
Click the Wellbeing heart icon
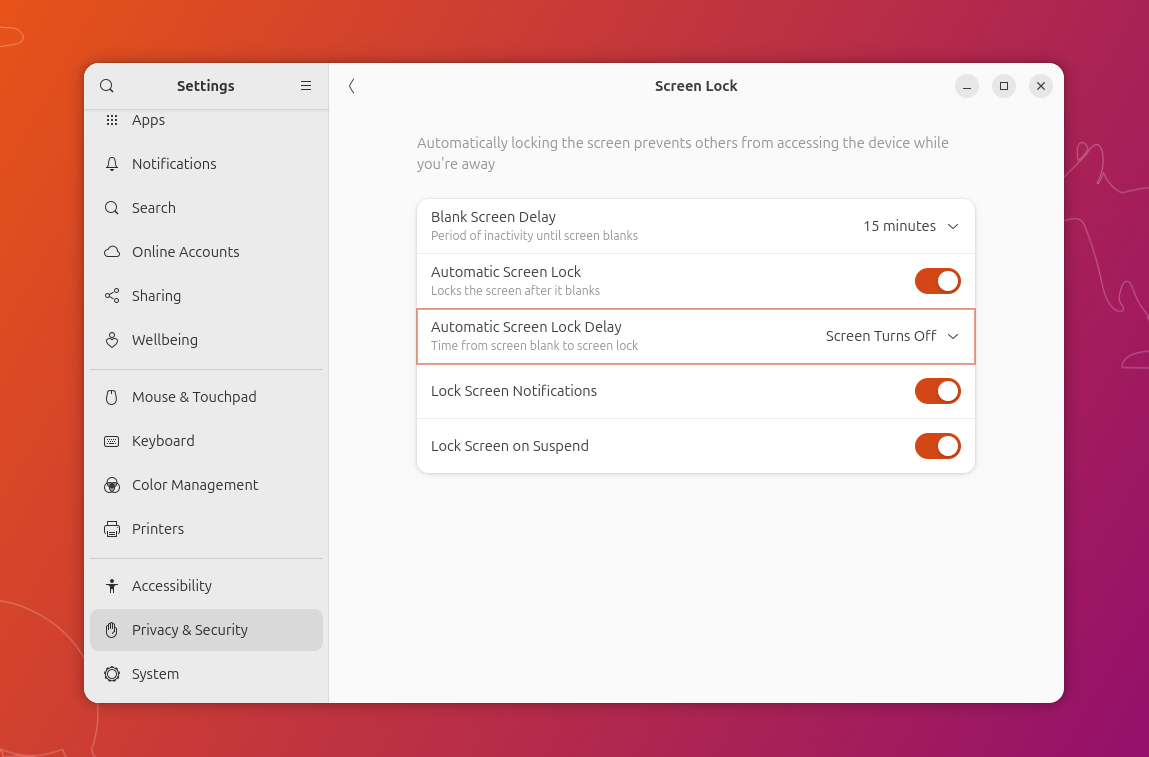click(111, 339)
